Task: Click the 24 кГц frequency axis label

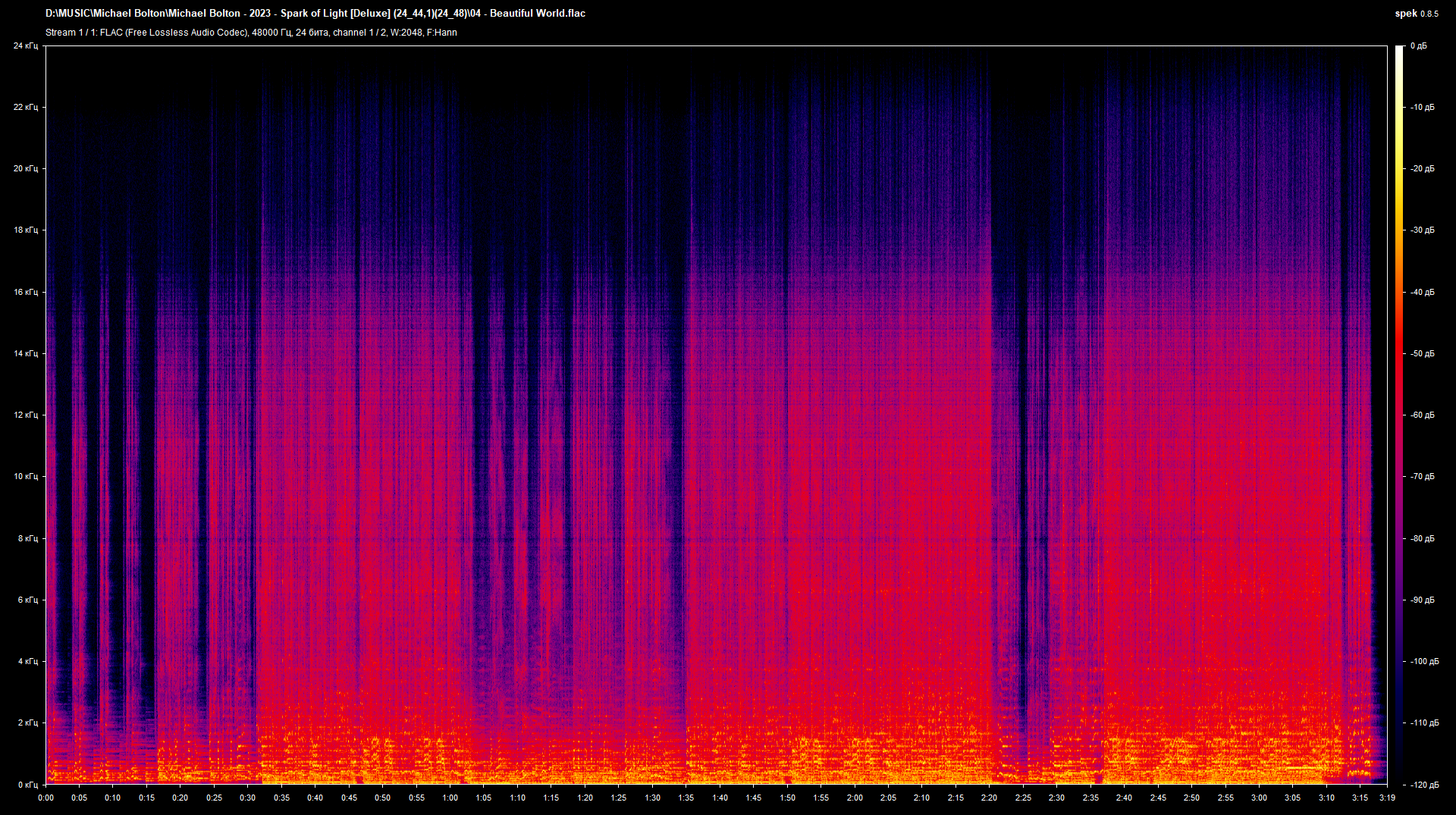Action: (25, 46)
